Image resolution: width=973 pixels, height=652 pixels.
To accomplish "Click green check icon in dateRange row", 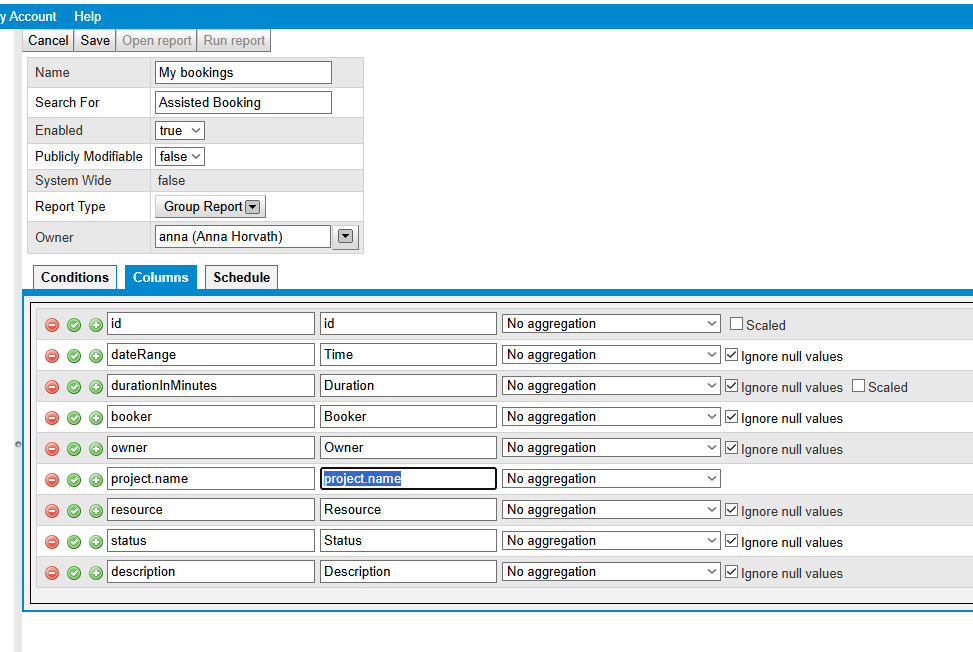I will pos(74,356).
